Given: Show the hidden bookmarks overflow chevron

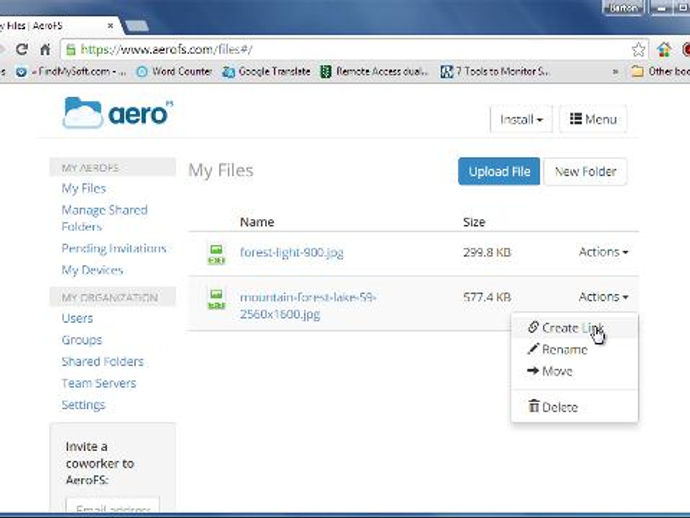Looking at the screenshot, I should 615,71.
